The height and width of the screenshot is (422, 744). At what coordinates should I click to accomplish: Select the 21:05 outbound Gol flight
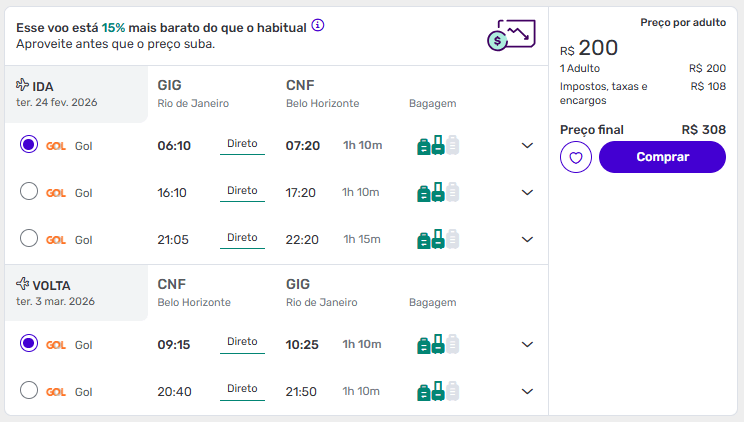[29, 238]
